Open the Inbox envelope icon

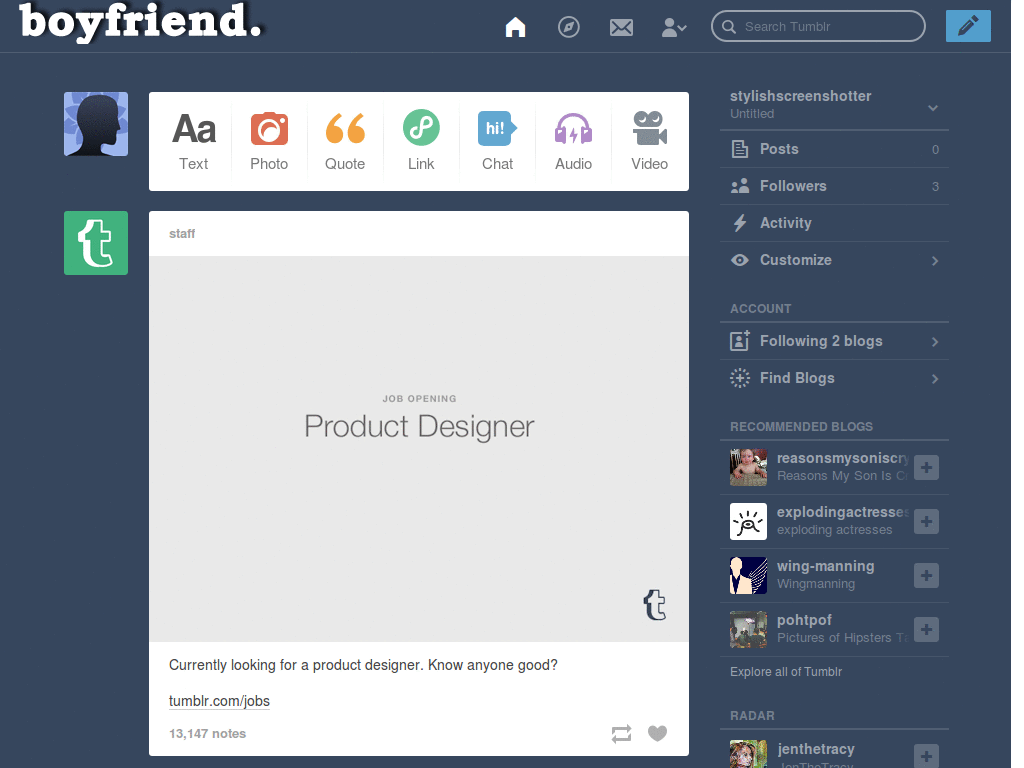pyautogui.click(x=621, y=27)
